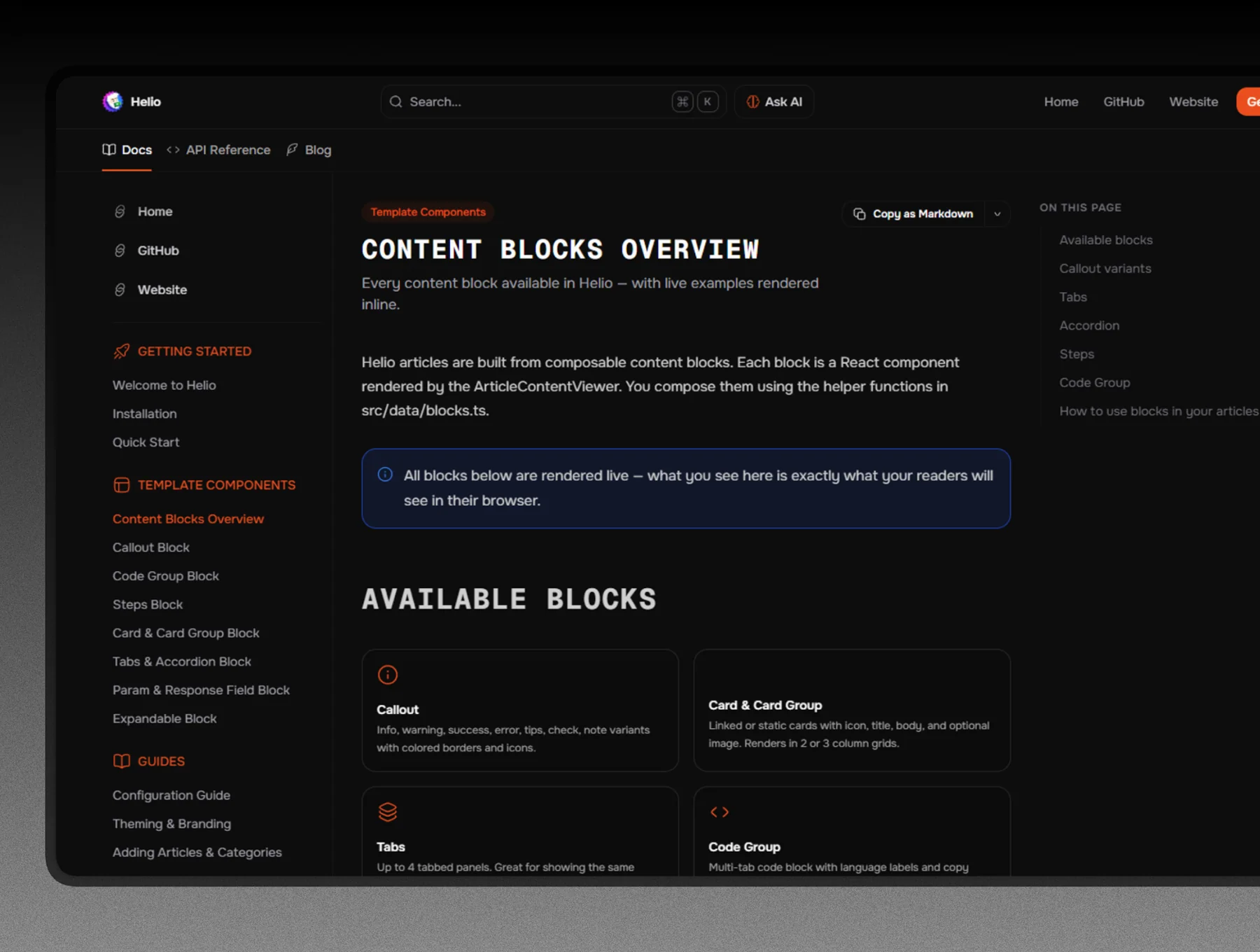Screen dimensions: 1260x952
Task: Open the Callout card
Action: (520, 710)
